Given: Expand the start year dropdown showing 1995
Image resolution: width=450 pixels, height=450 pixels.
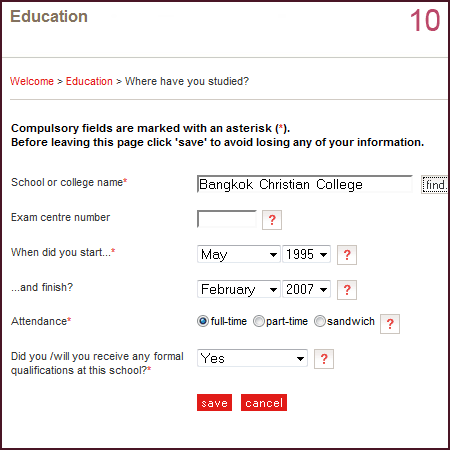Looking at the screenshot, I should (306, 254).
